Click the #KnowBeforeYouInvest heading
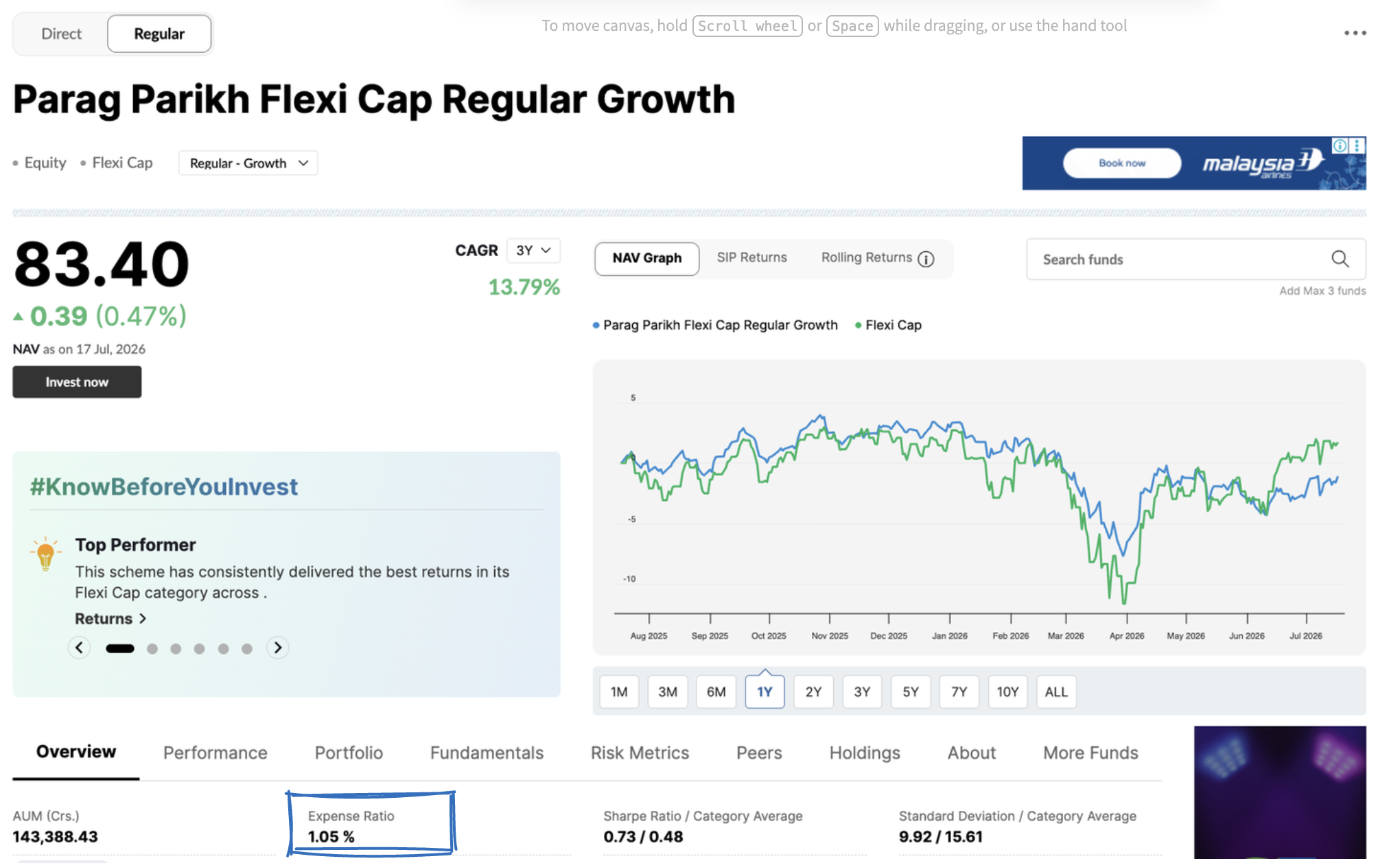This screenshot has width=1400, height=863. click(x=164, y=486)
